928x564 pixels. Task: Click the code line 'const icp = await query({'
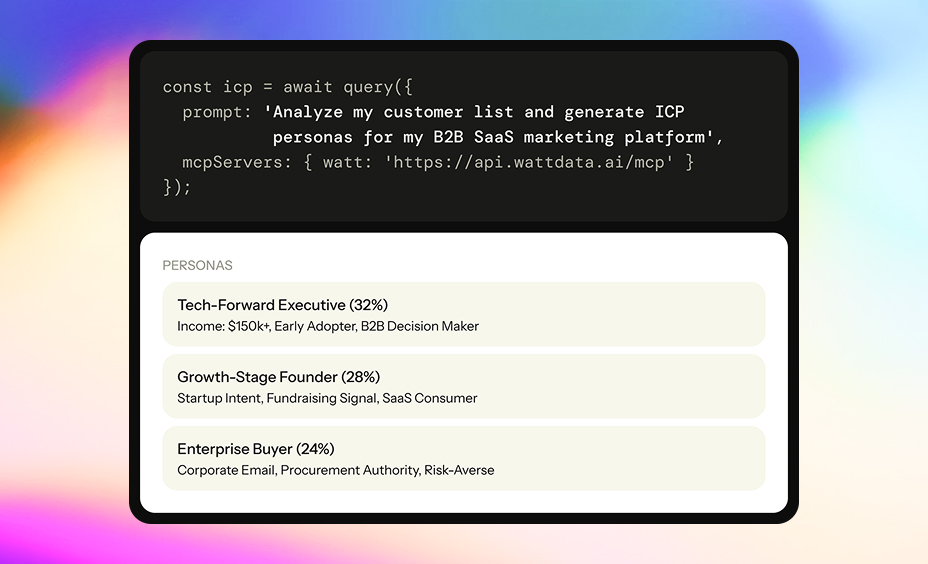point(288,87)
